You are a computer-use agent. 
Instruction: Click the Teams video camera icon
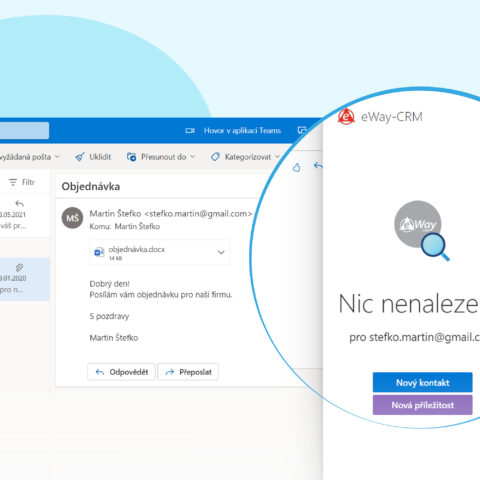click(190, 131)
